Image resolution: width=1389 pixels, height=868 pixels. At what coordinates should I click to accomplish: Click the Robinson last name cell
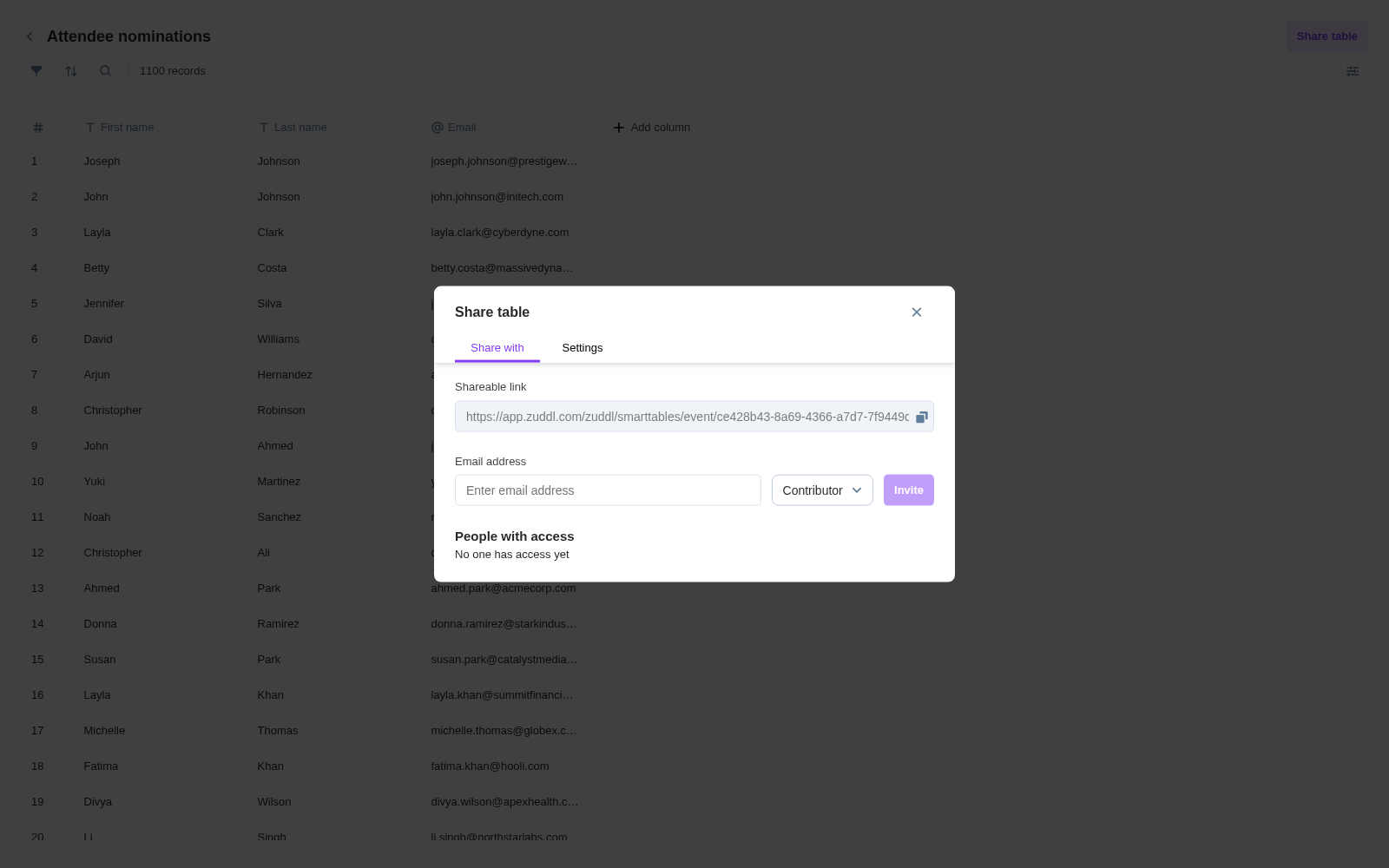click(334, 411)
